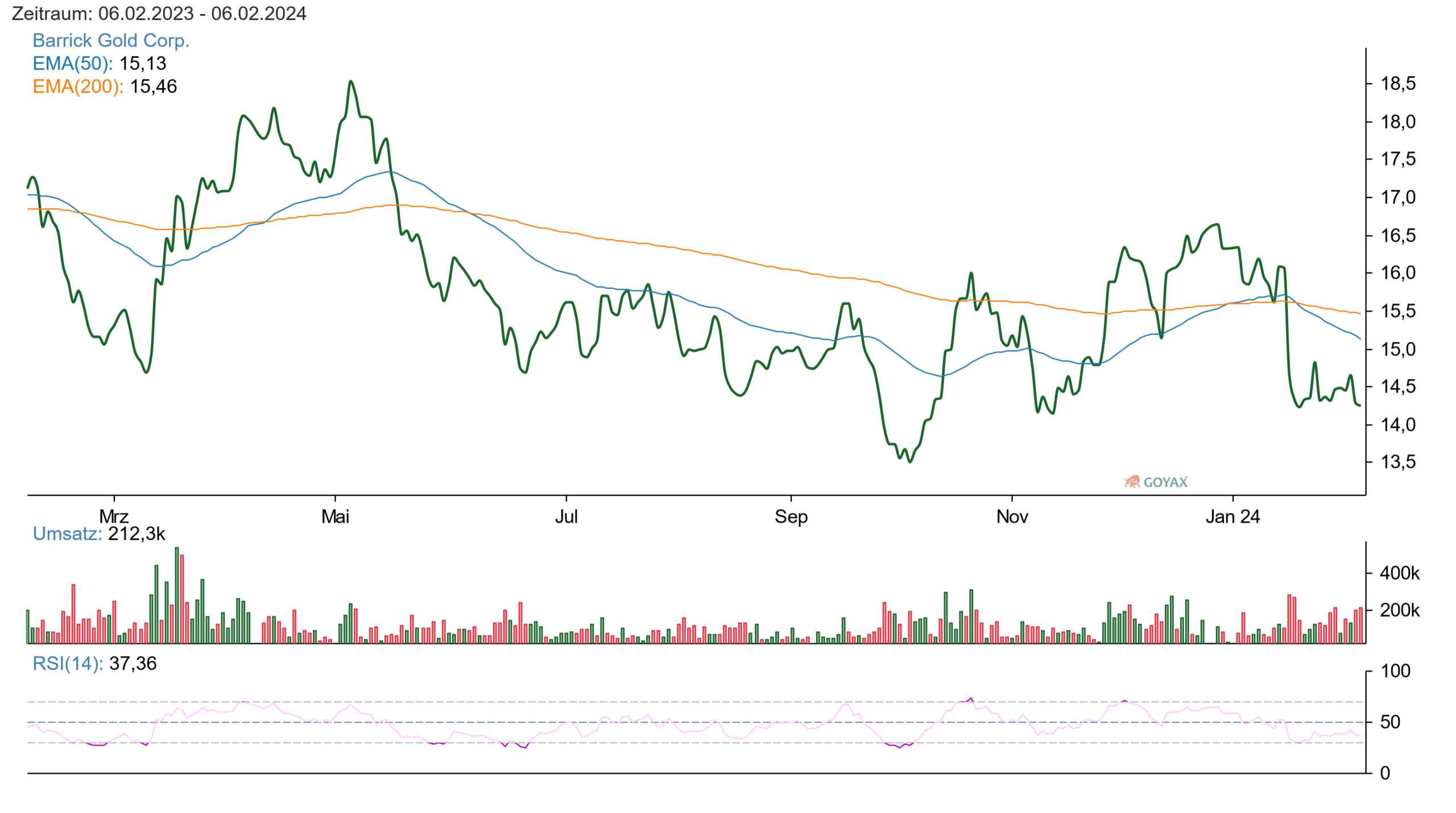Click the Umsatz label

click(x=67, y=534)
